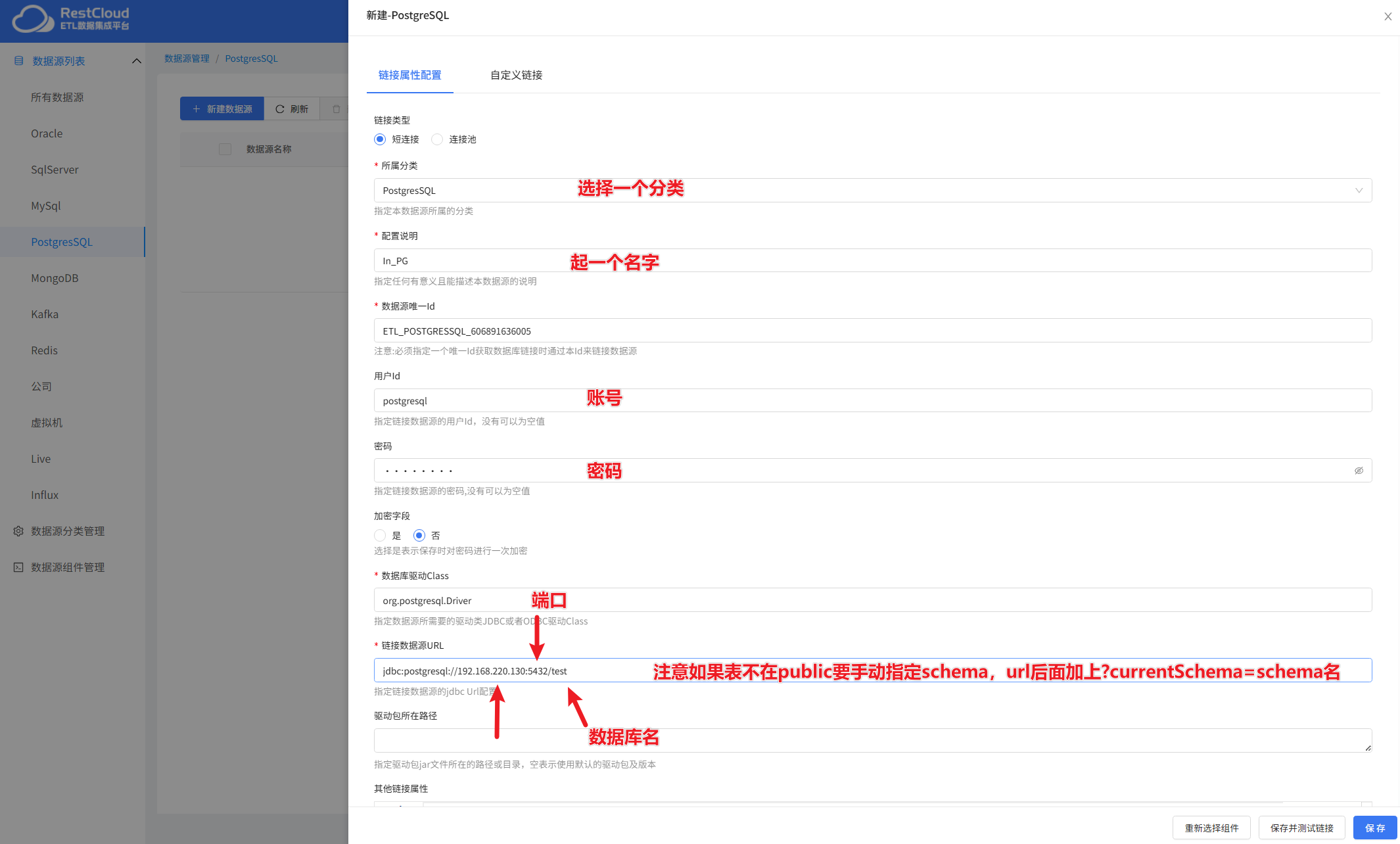The width and height of the screenshot is (1400, 844).
Task: Click the 所属分类 dropdown chevron arrow
Action: tap(1359, 191)
